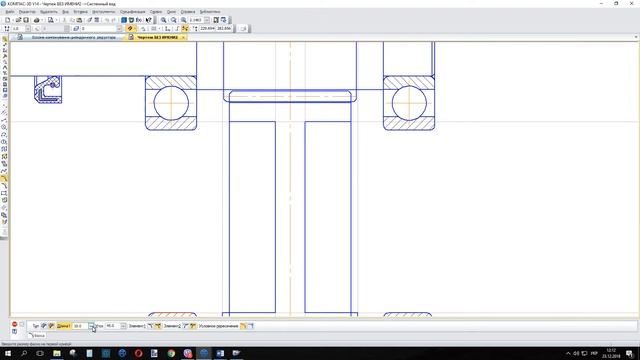Expand the Длина1 length dropdown
This screenshot has width=640, height=360.
[x=91, y=326]
